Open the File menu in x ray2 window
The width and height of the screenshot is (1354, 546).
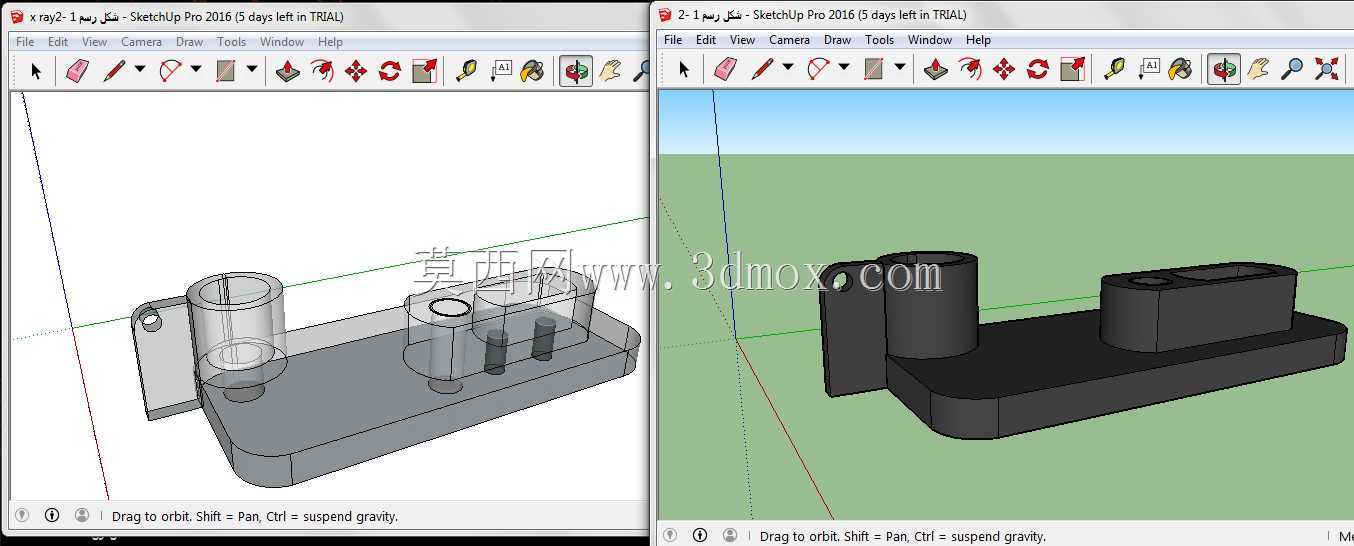pos(25,42)
